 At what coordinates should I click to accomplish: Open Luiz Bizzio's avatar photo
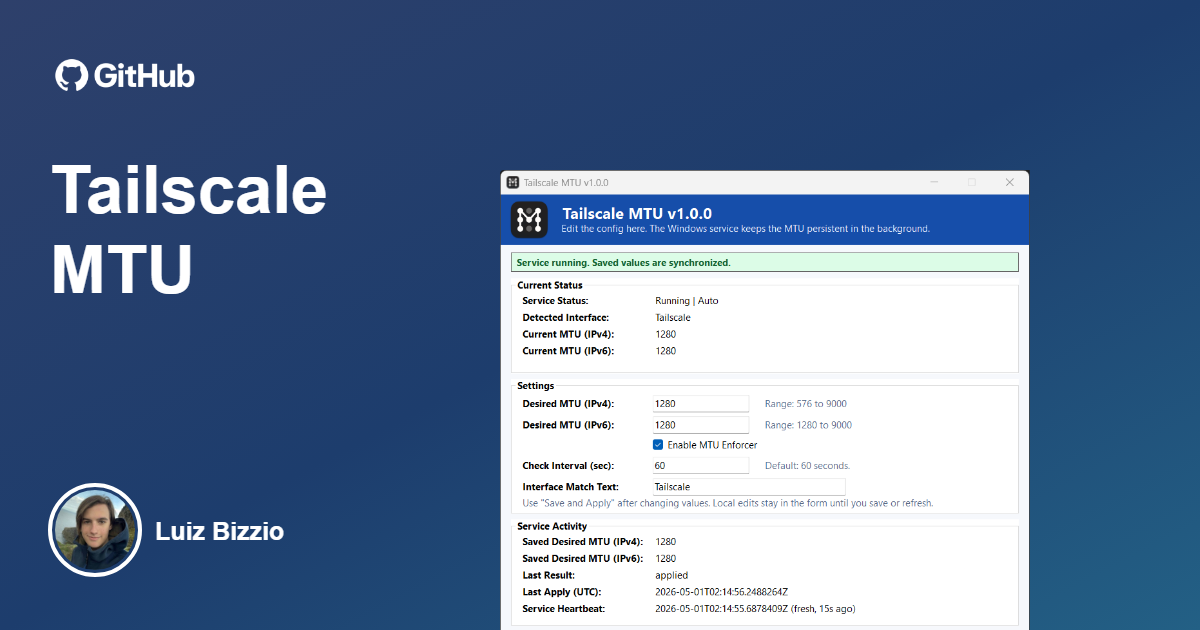(94, 531)
